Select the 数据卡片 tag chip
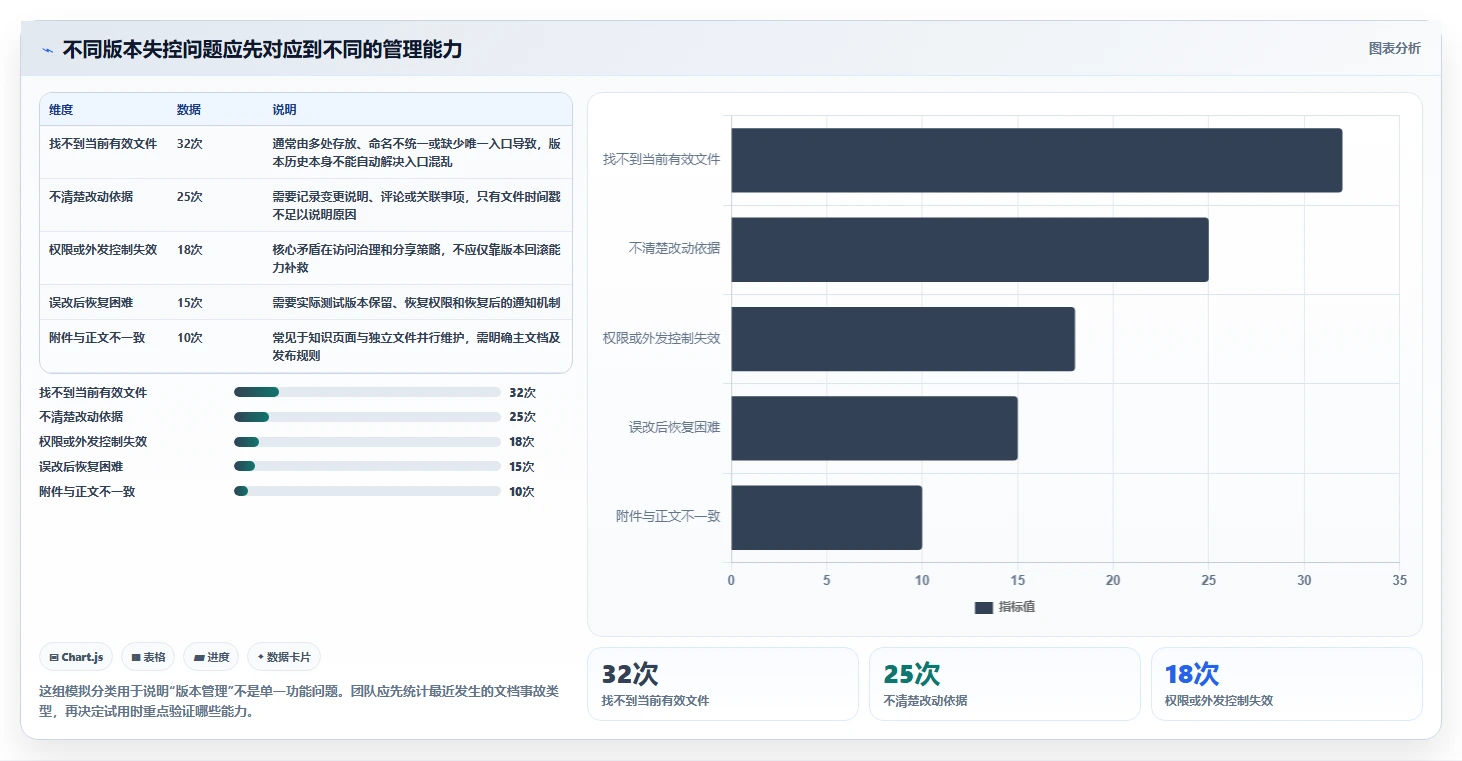The height and width of the screenshot is (761, 1462). coord(283,657)
